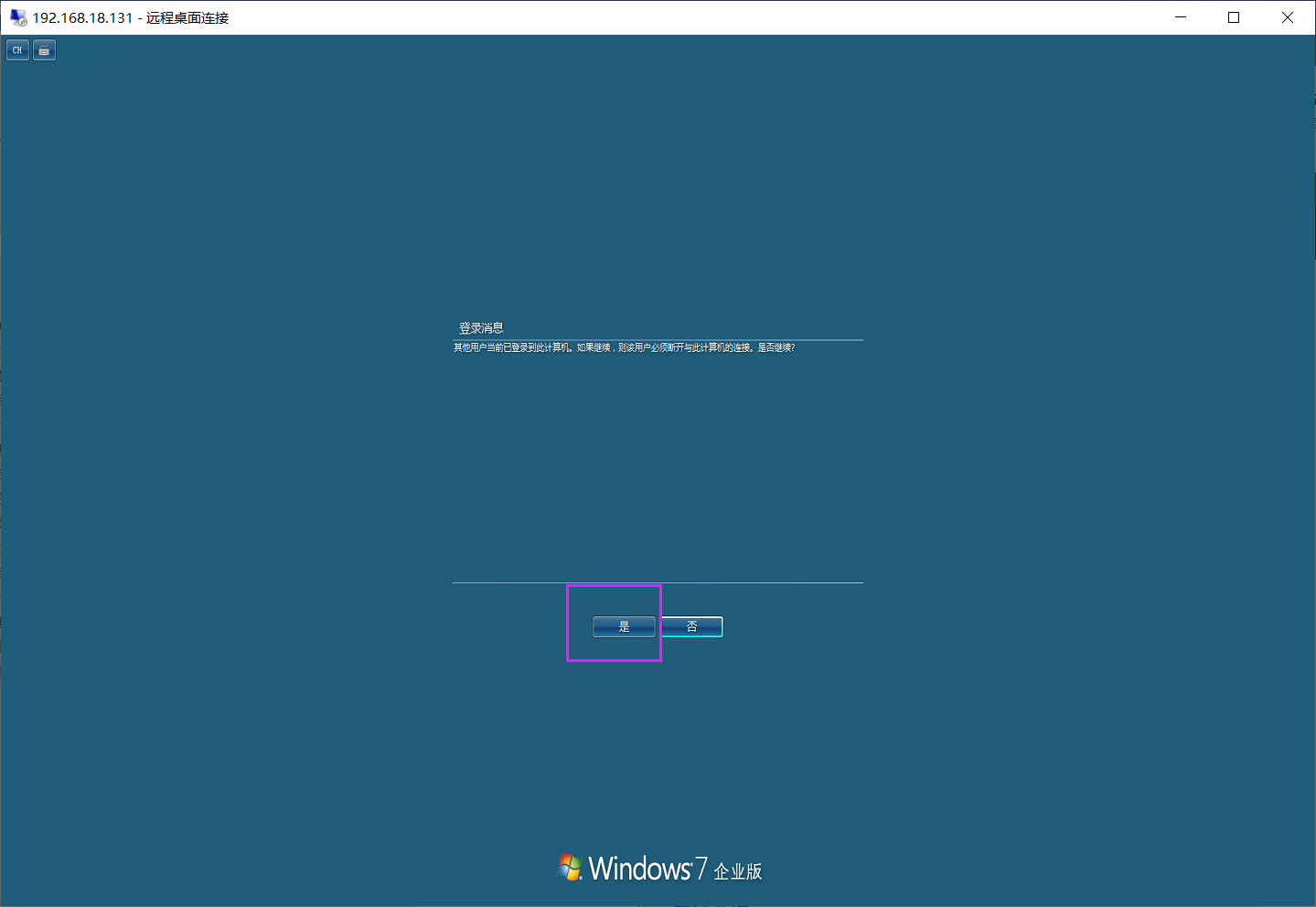This screenshot has width=1316, height=907.
Task: Click the message text 其他用户当前已登录到此计算机
Action: (x=512, y=347)
